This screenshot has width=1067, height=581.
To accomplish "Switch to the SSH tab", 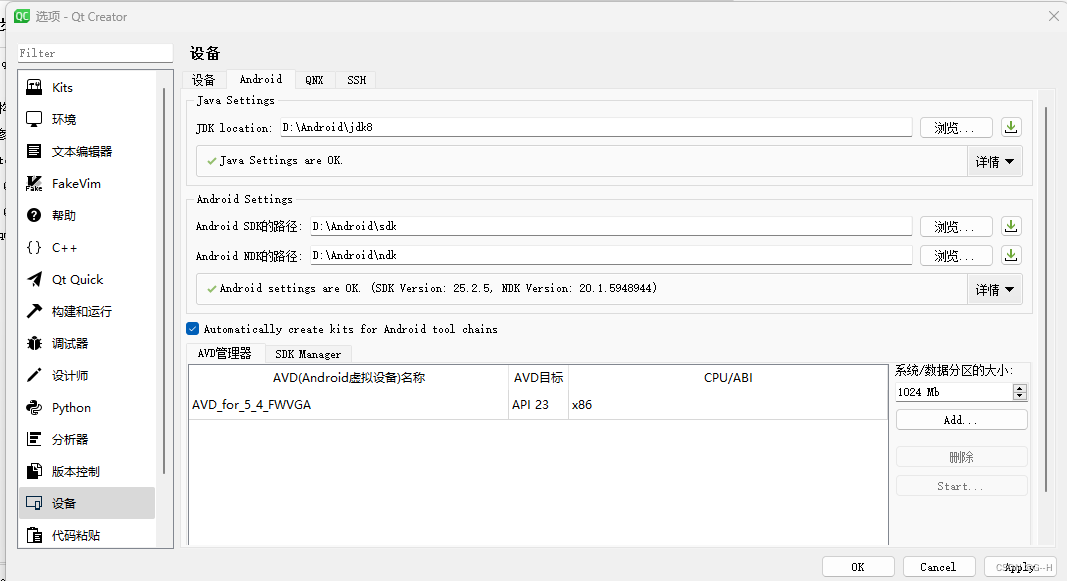I will pos(356,79).
